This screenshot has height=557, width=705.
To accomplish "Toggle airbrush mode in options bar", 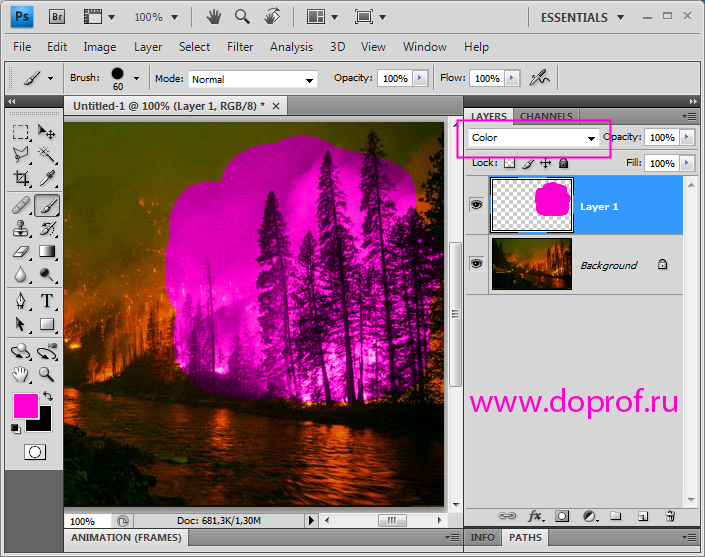I will (540, 78).
